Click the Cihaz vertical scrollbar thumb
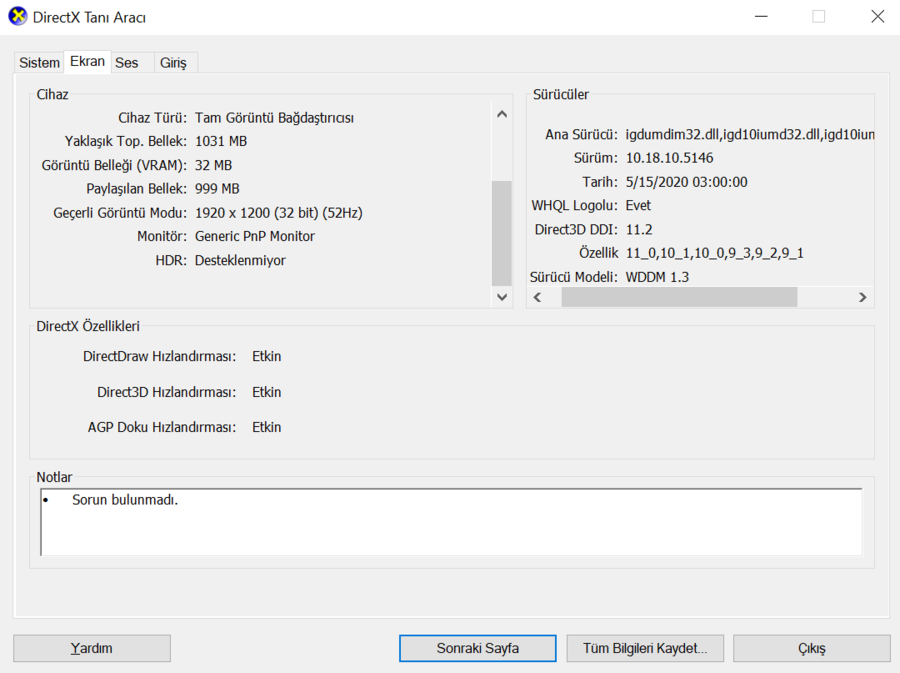This screenshot has width=900, height=673. [502, 233]
